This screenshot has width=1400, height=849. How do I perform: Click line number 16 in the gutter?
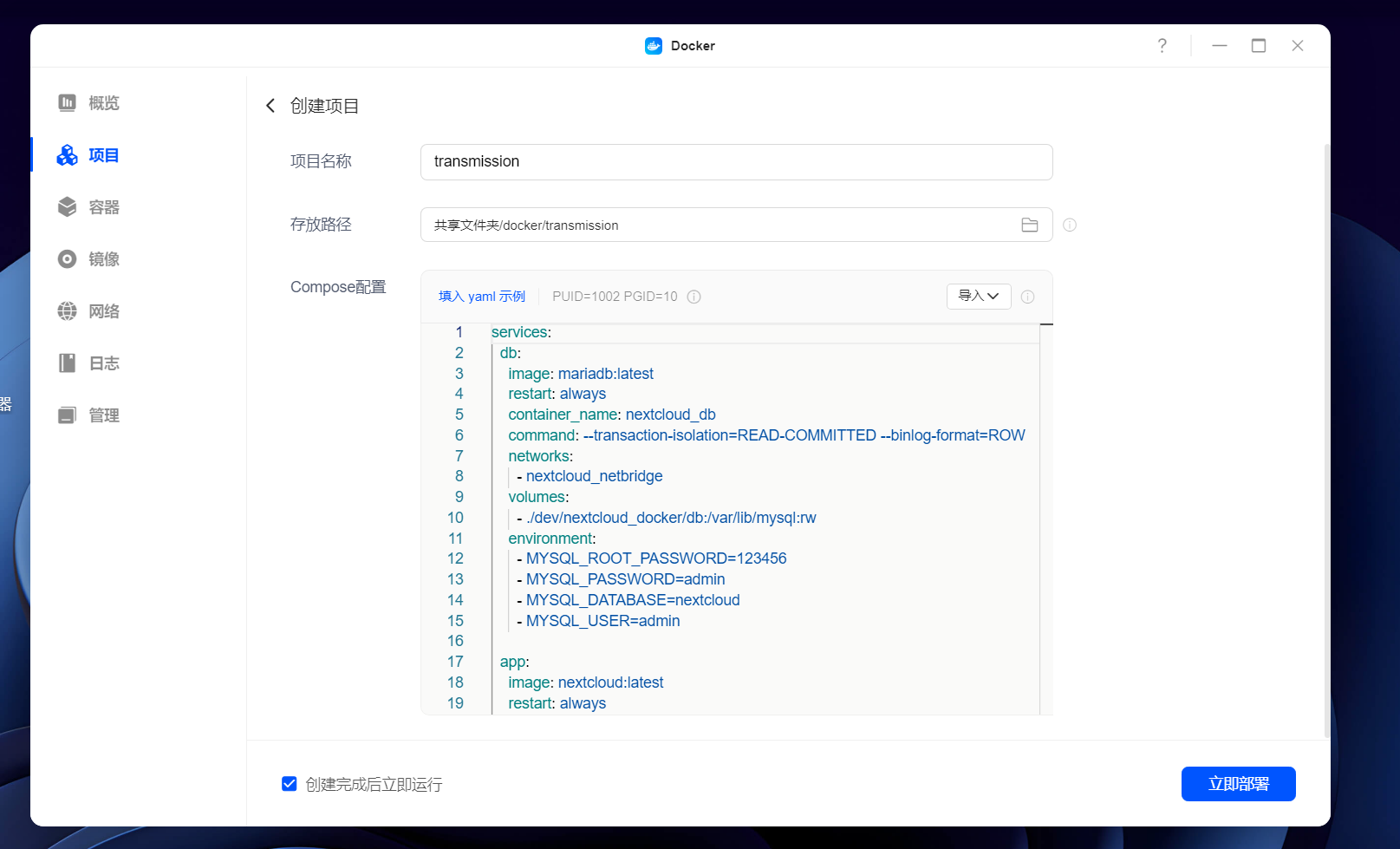[x=455, y=641]
